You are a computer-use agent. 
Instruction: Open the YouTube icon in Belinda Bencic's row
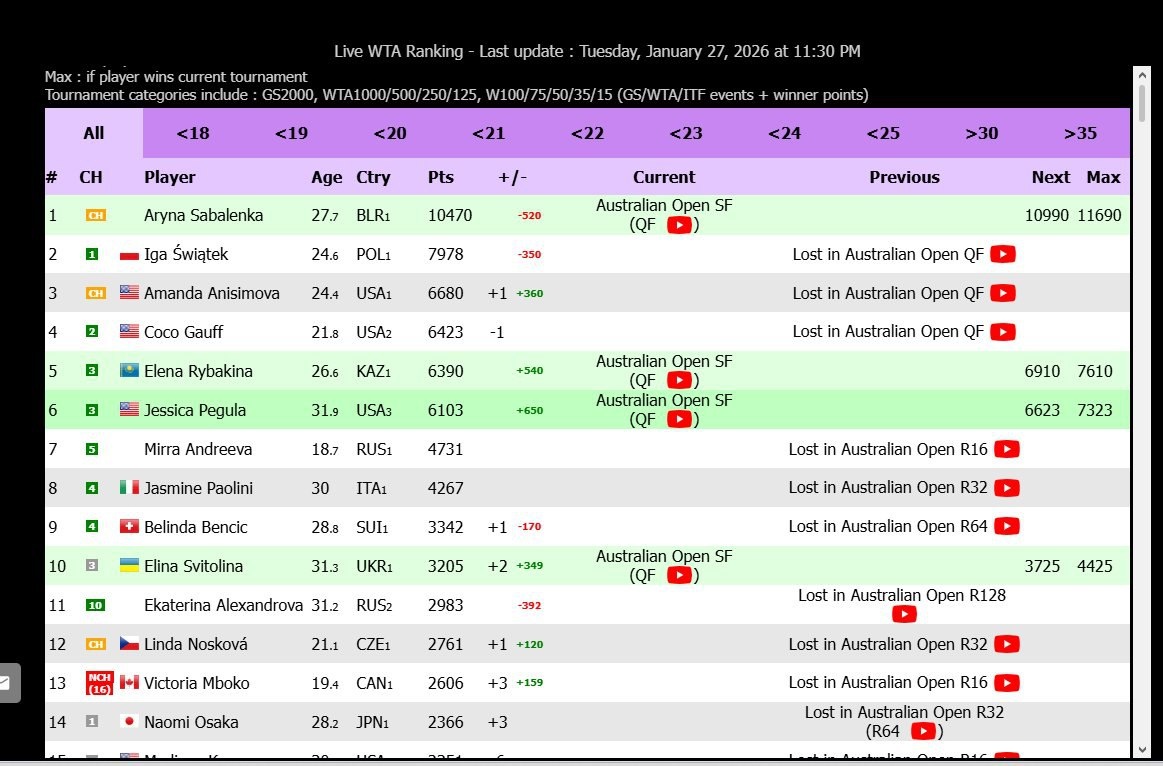pos(1006,526)
